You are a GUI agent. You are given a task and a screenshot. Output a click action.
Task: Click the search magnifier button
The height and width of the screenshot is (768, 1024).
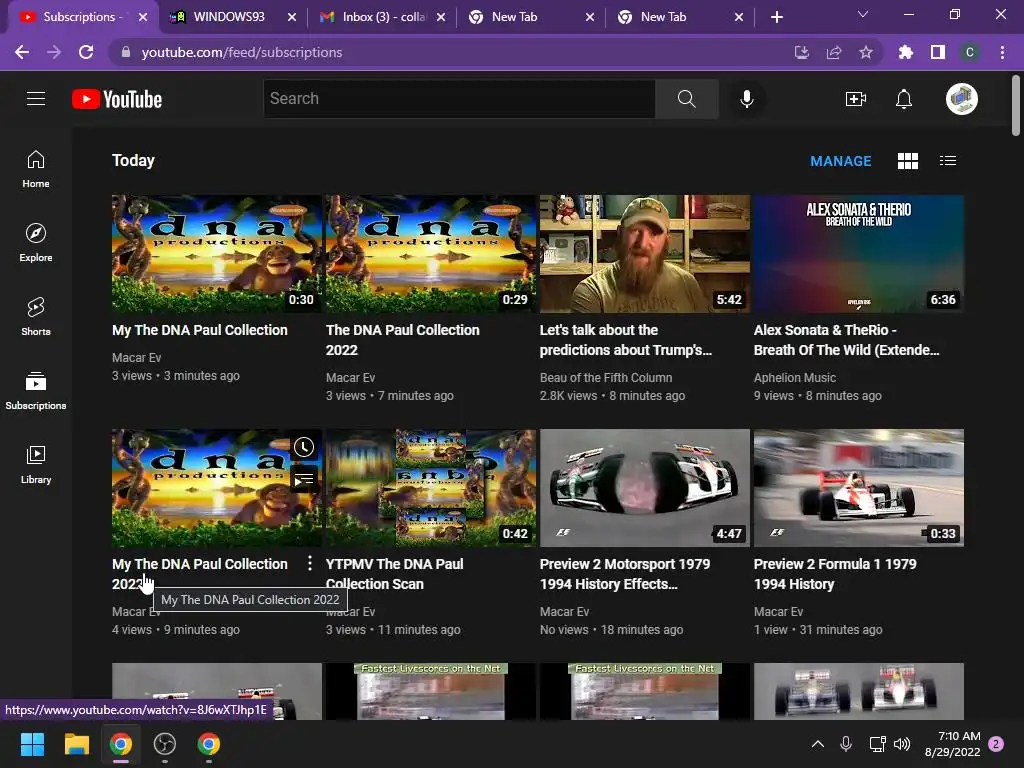686,99
